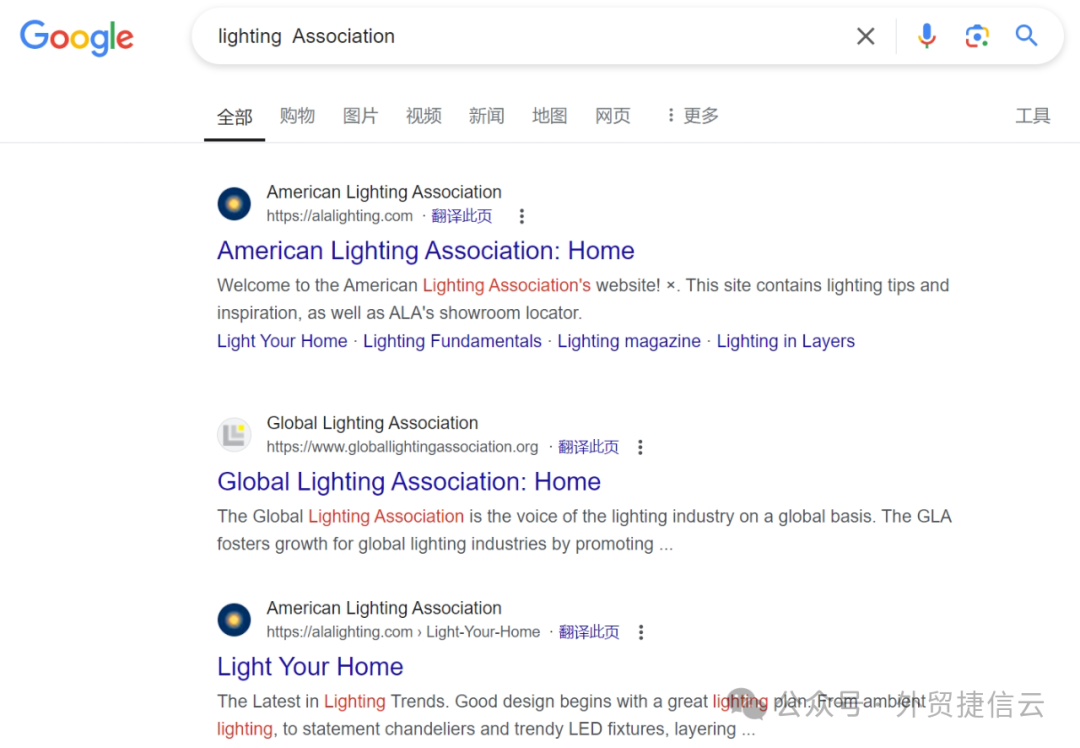Go to the Google logo homepage
Viewport: 1080px width, 748px height.
76,37
